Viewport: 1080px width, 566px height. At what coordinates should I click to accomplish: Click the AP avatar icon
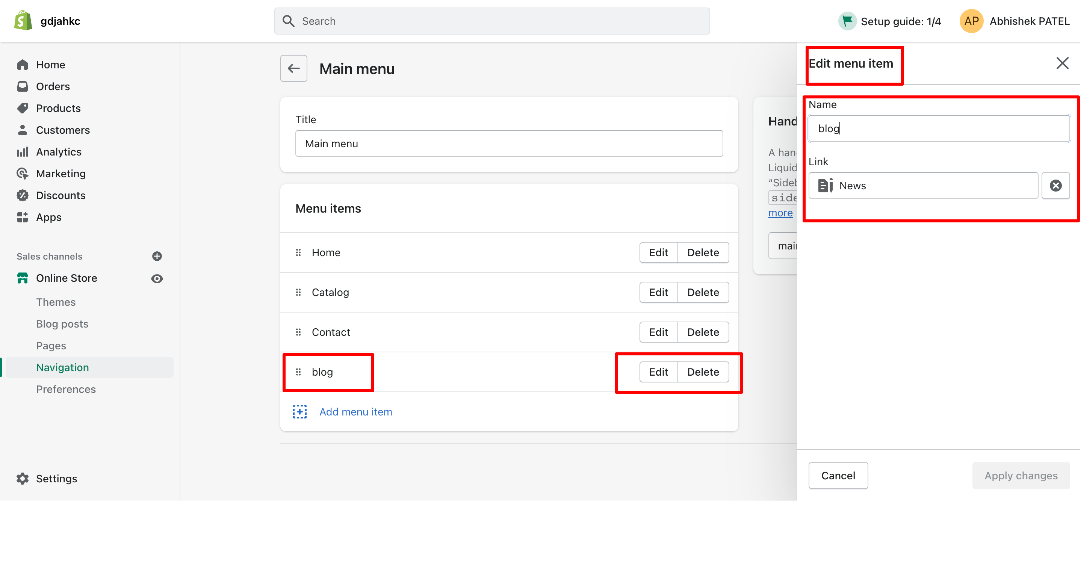971,21
